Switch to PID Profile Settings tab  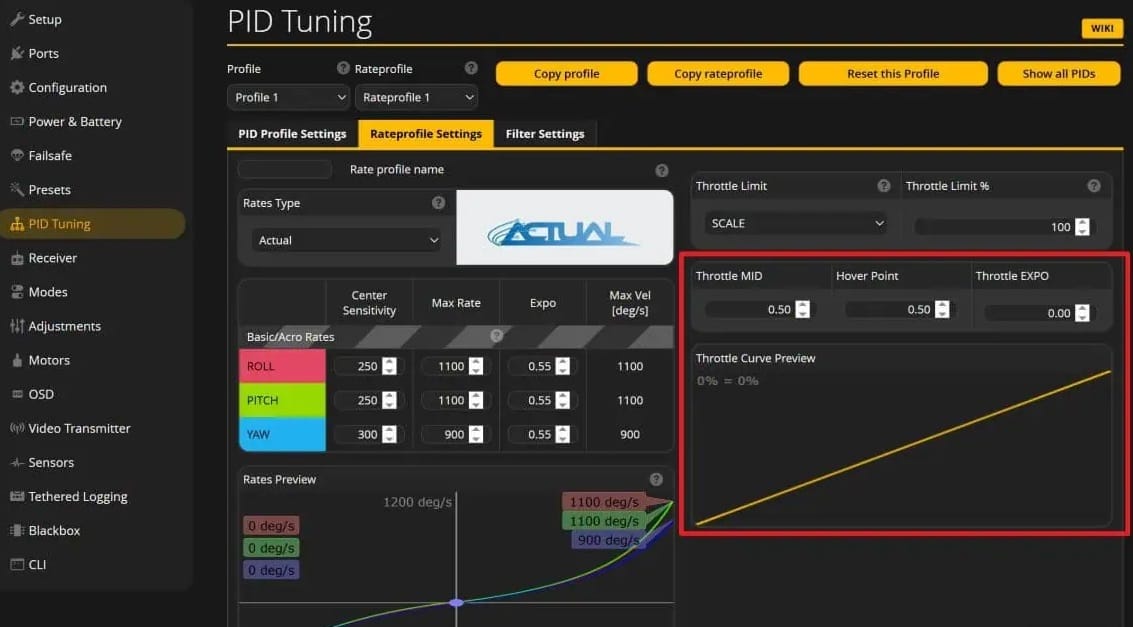pyautogui.click(x=292, y=134)
